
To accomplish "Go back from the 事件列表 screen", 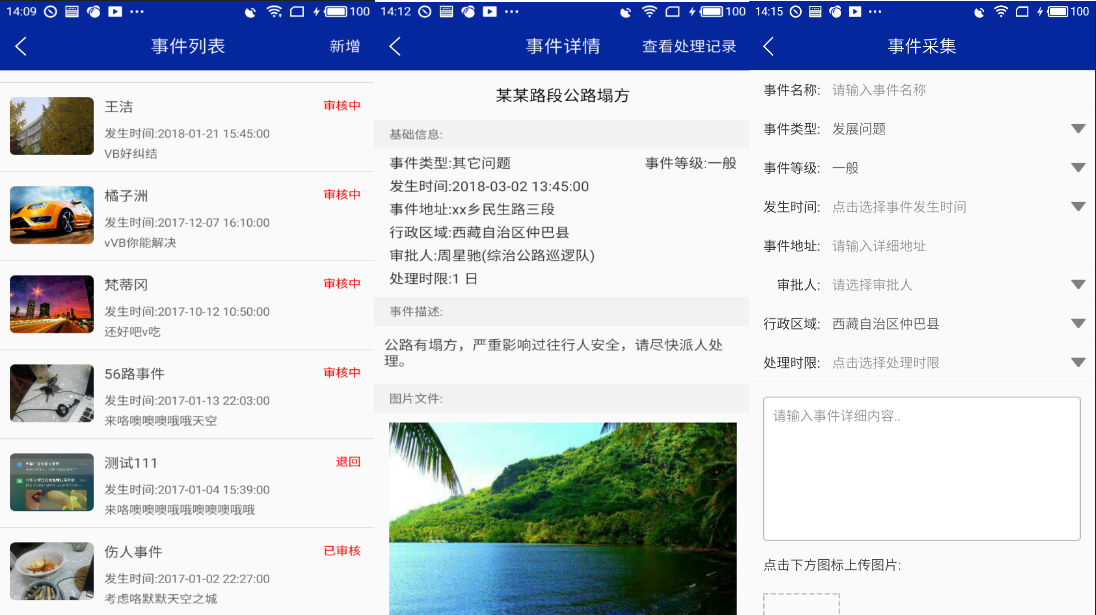I will click(21, 47).
